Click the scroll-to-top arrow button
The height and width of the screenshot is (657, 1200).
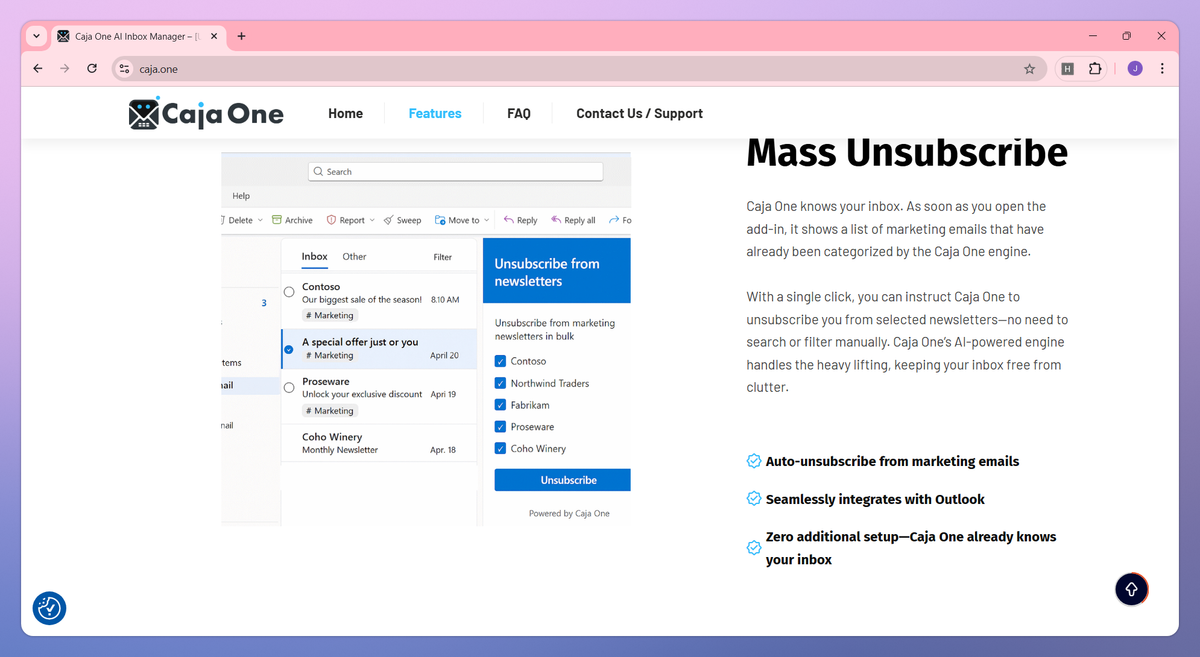click(x=1131, y=589)
